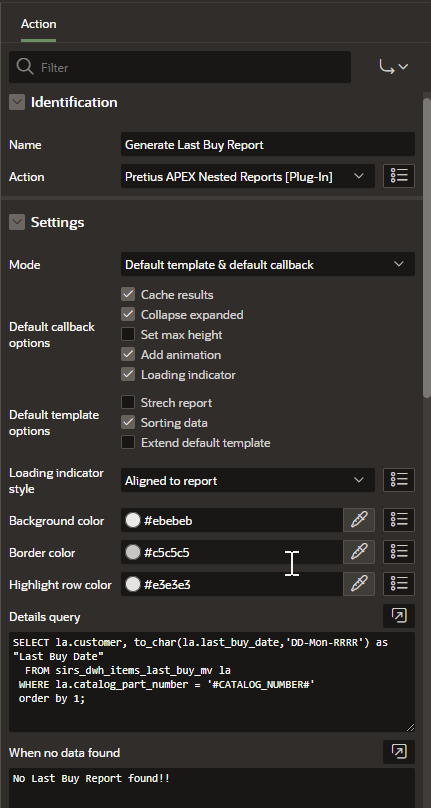Check the Strech report checkbox
The width and height of the screenshot is (431, 808).
(128, 402)
